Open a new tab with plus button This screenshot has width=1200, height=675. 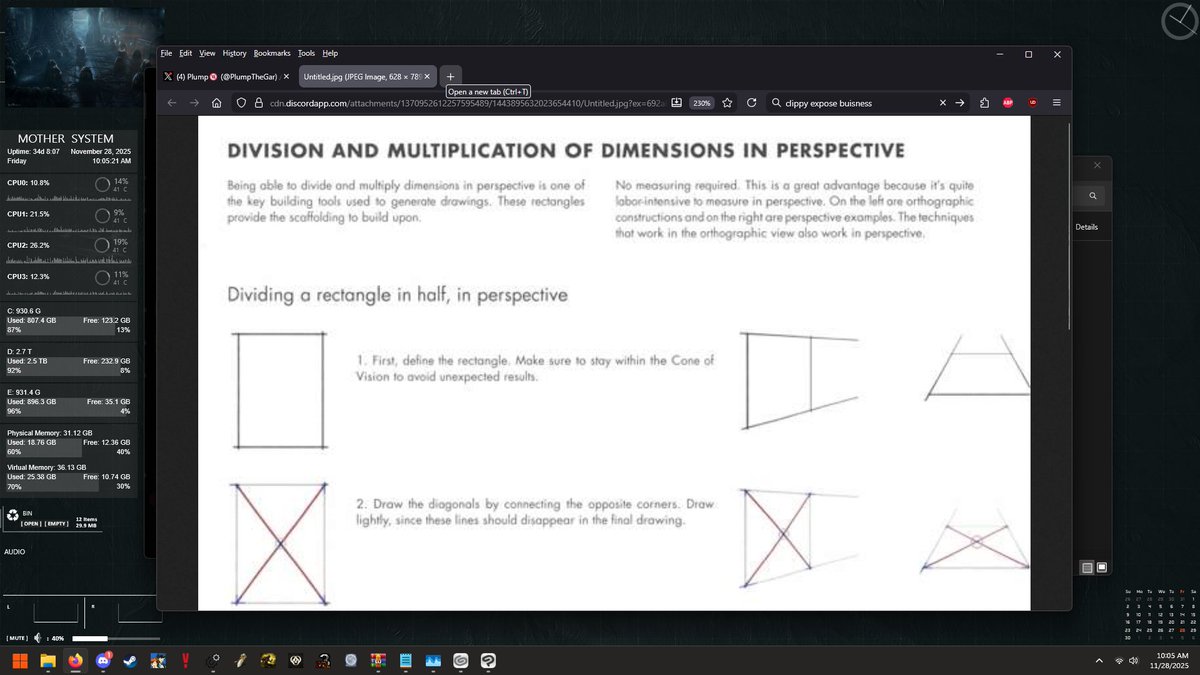tap(450, 76)
